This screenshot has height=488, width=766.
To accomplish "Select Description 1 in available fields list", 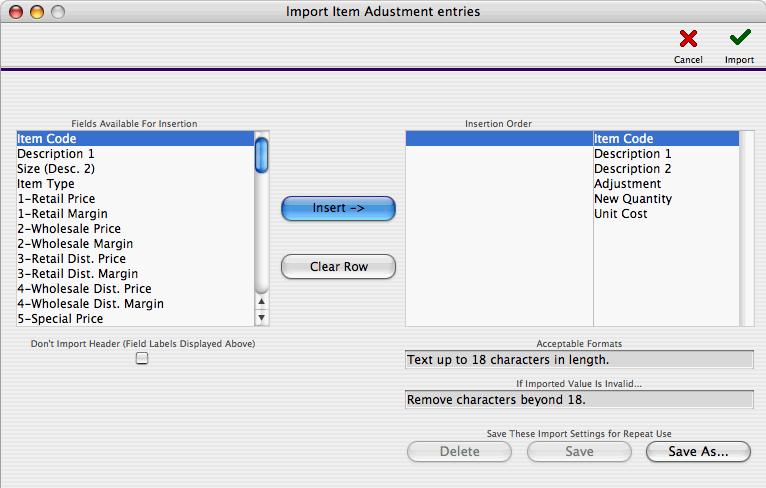I will click(x=135, y=154).
